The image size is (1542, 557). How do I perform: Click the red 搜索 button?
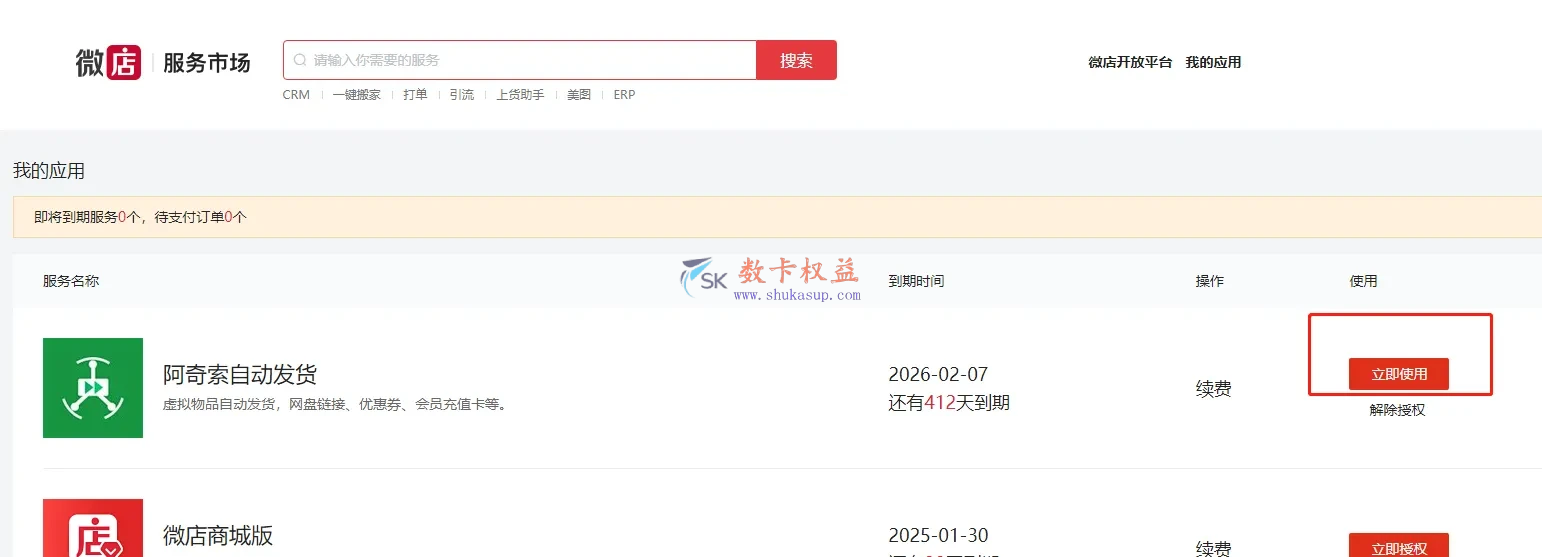point(796,60)
